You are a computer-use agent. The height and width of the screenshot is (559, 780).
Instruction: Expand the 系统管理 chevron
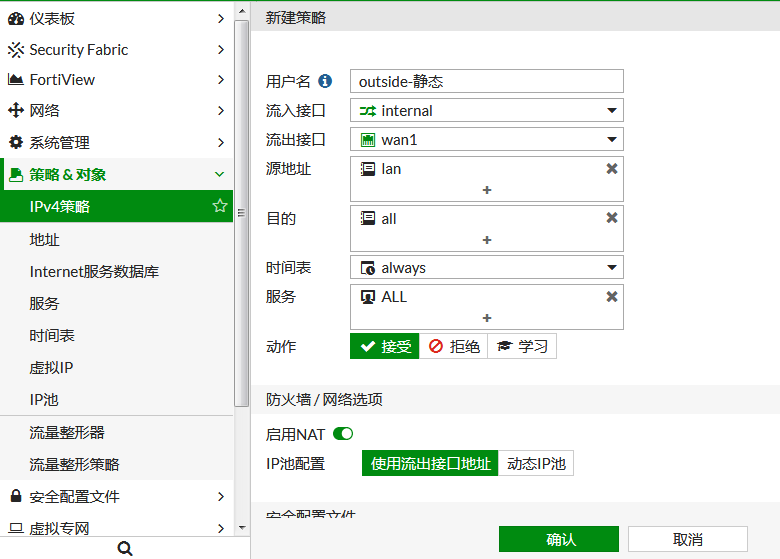[x=221, y=143]
